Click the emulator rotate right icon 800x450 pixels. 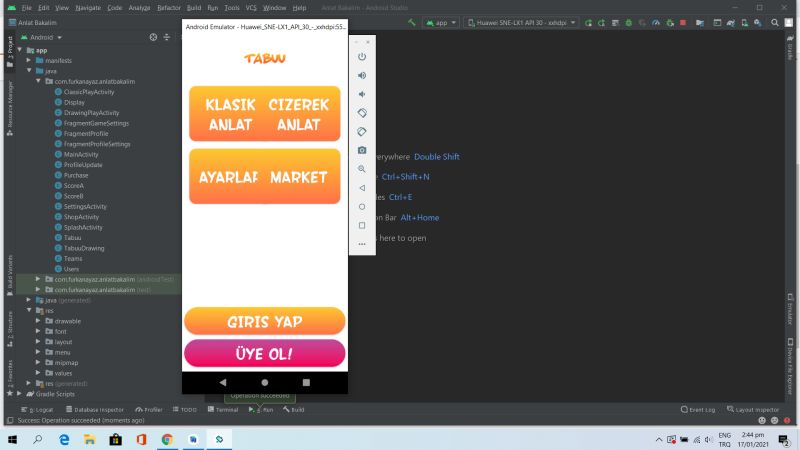coord(362,132)
